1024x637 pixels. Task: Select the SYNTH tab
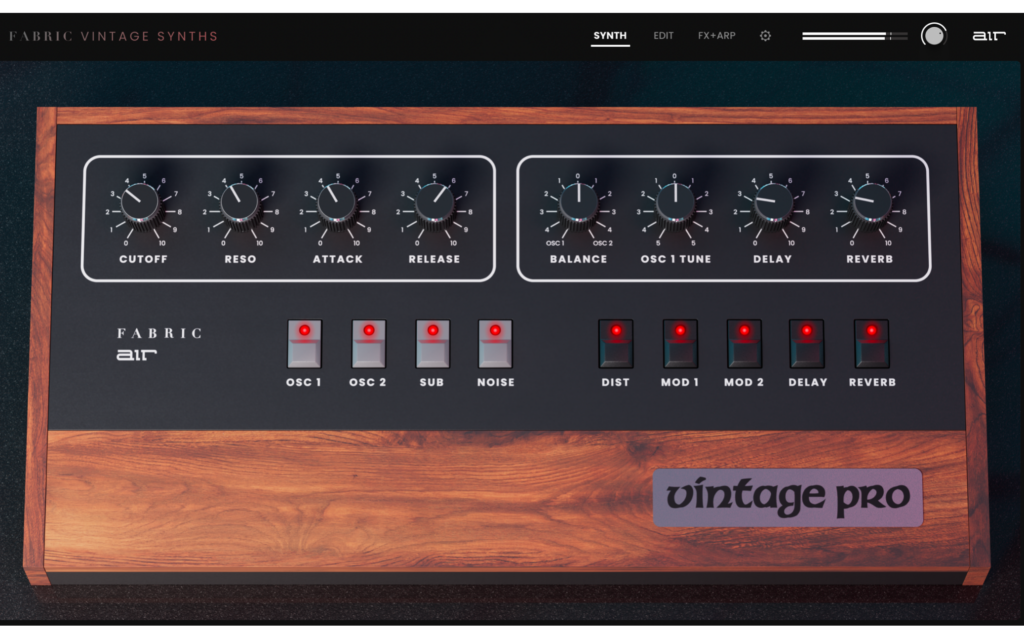[x=610, y=35]
